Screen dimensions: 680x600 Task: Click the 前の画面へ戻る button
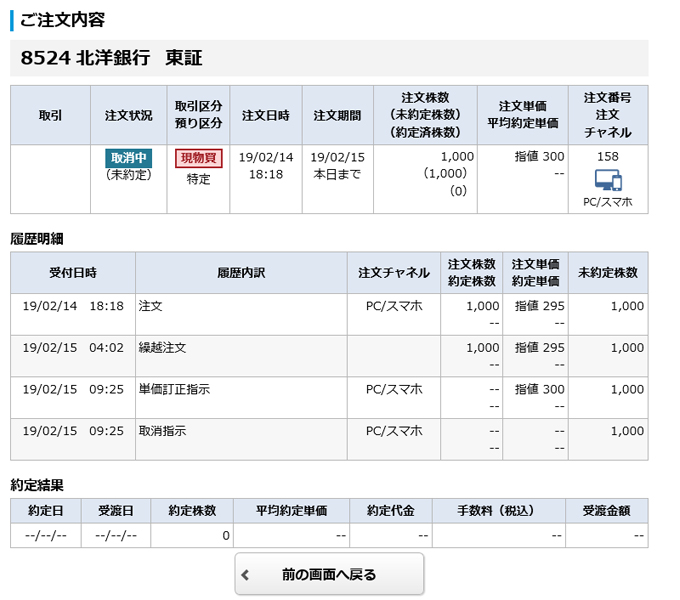[x=329, y=574]
